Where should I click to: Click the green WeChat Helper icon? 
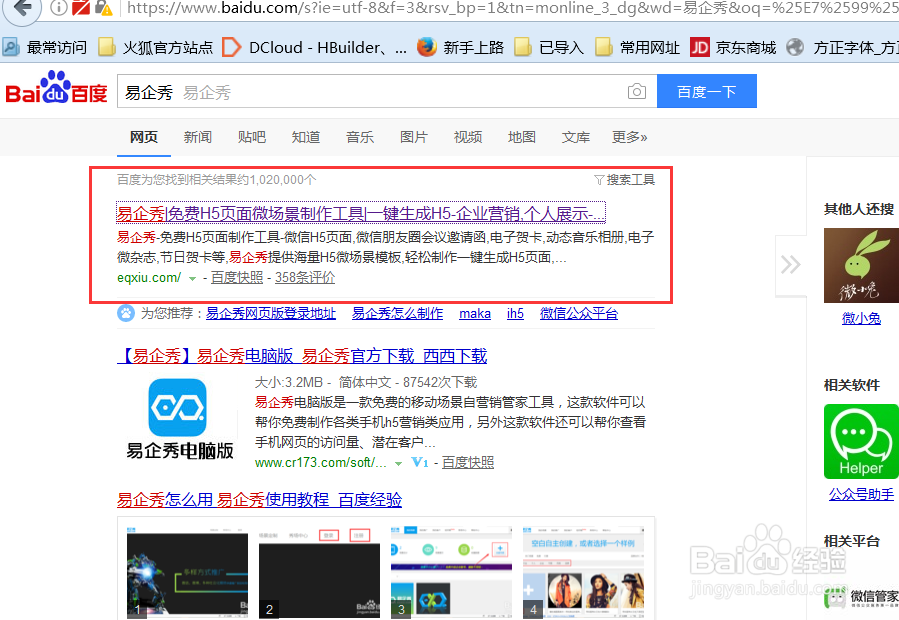[x=861, y=441]
